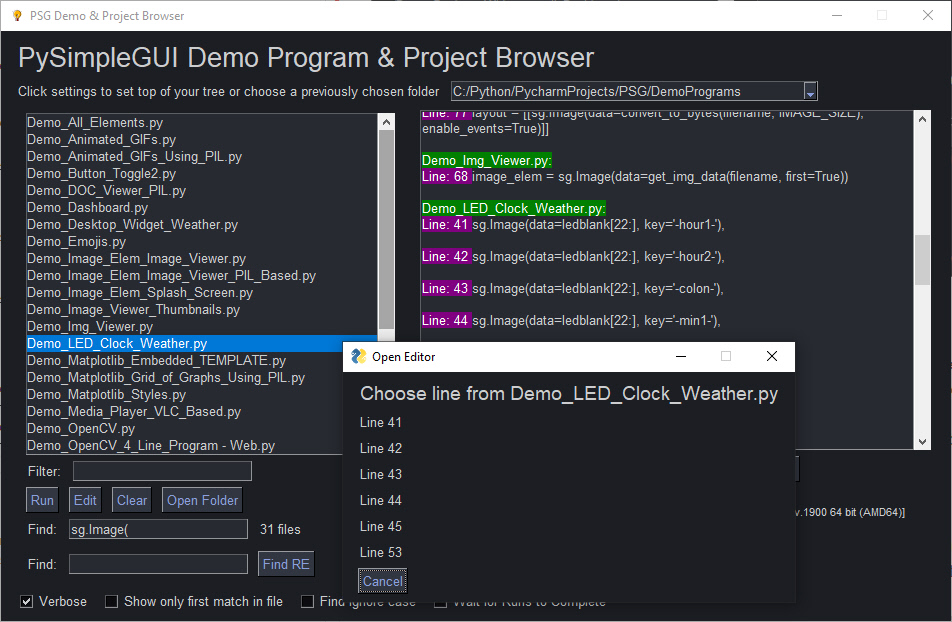Screen dimensions: 952x622
Task: Choose Line 44 in Open Editor dialog
Action: [381, 500]
